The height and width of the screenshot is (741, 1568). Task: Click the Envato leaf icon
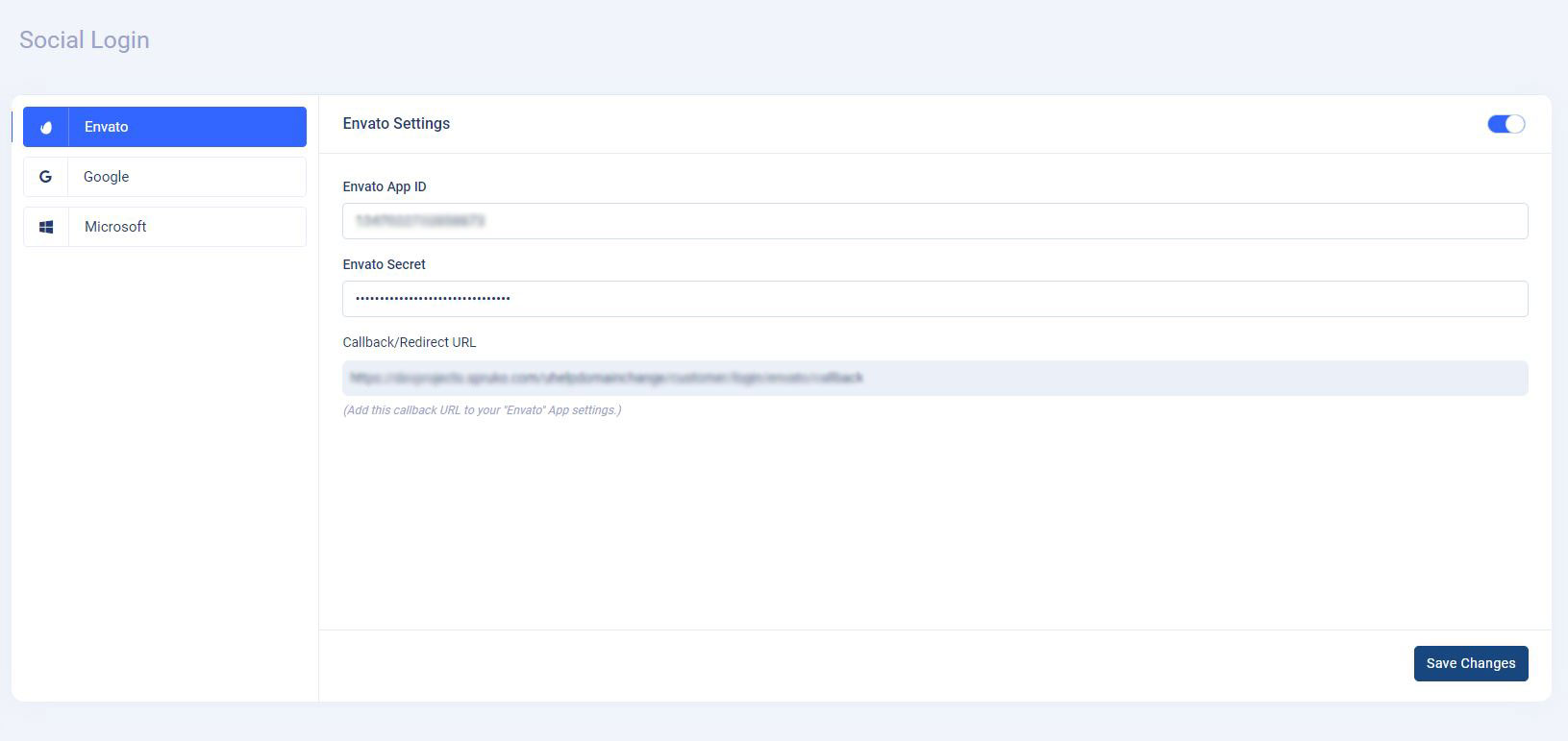tap(46, 127)
